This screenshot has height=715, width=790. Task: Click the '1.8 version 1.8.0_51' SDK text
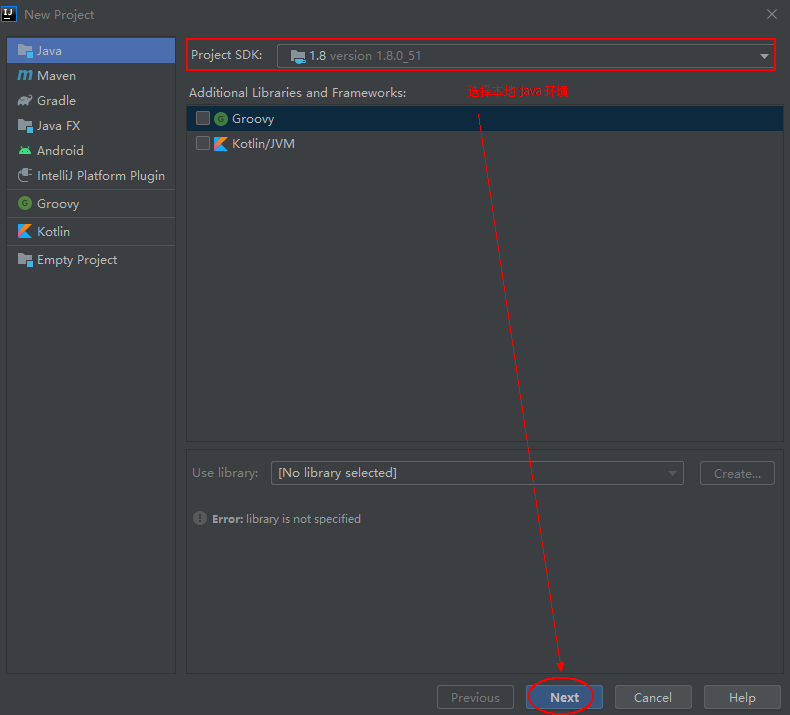click(x=365, y=56)
